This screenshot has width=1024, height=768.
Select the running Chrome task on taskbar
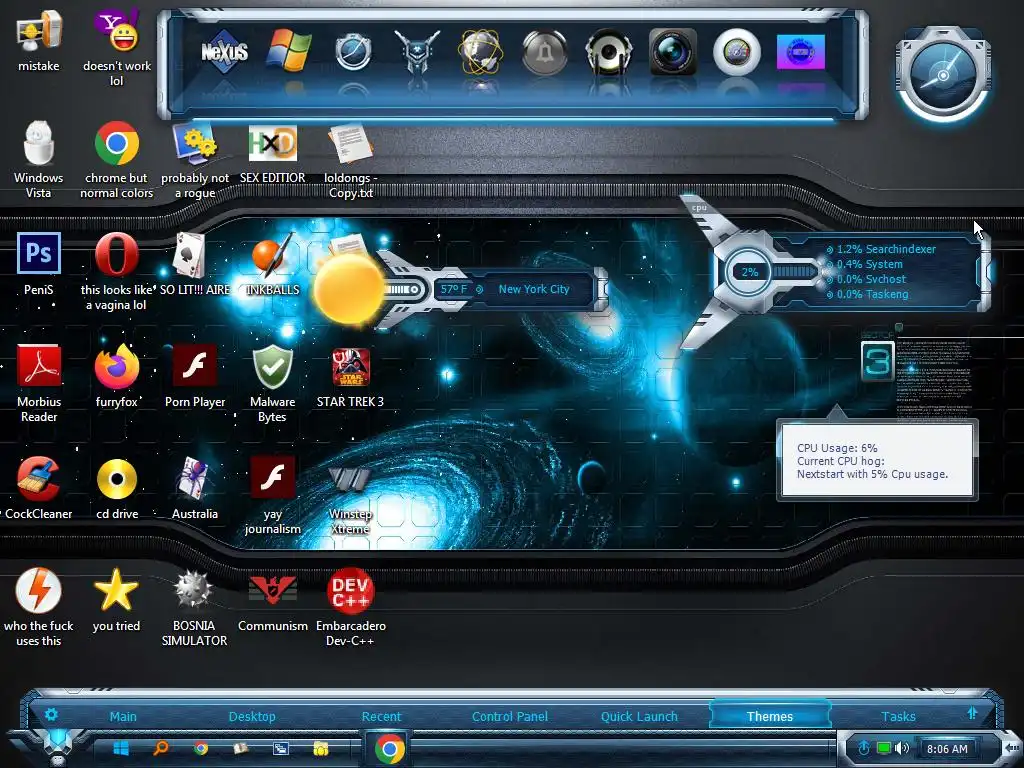click(389, 748)
